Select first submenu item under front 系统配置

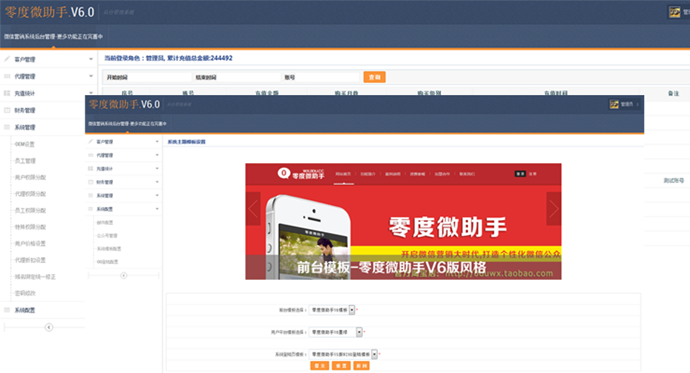point(105,223)
